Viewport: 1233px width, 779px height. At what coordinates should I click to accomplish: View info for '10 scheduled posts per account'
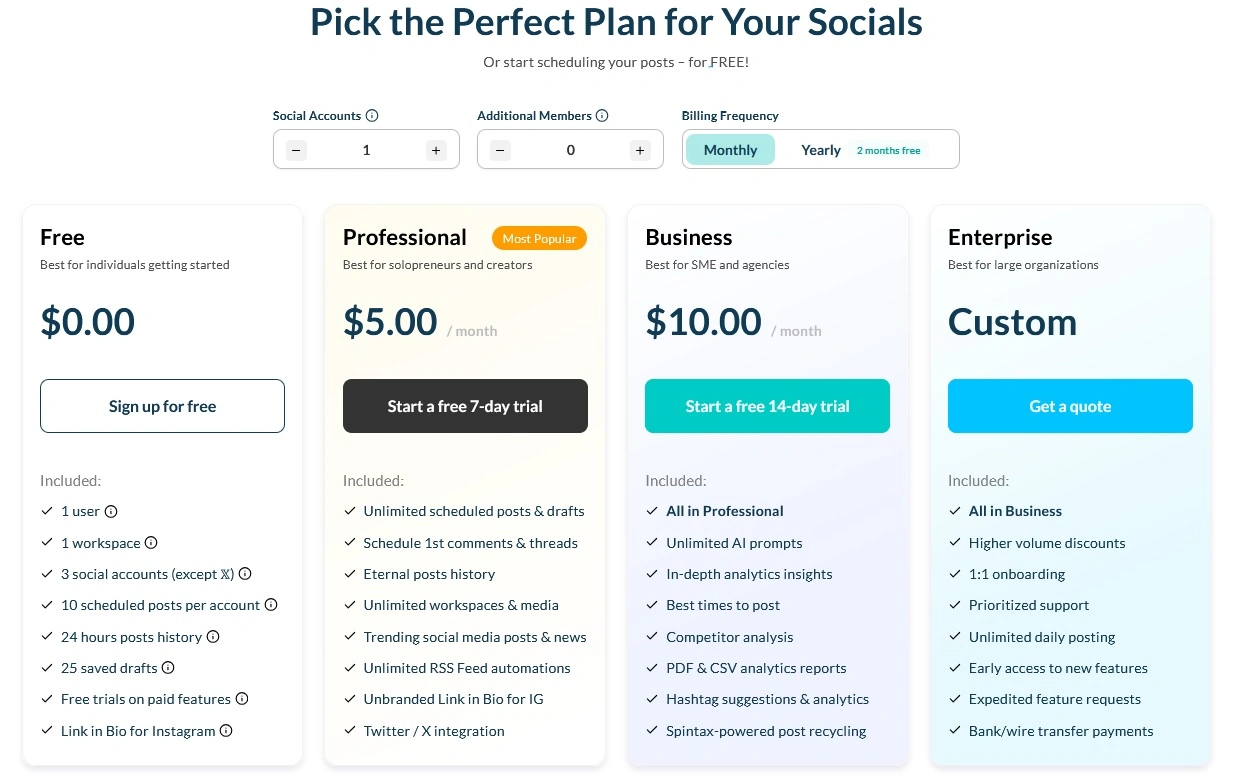point(270,605)
